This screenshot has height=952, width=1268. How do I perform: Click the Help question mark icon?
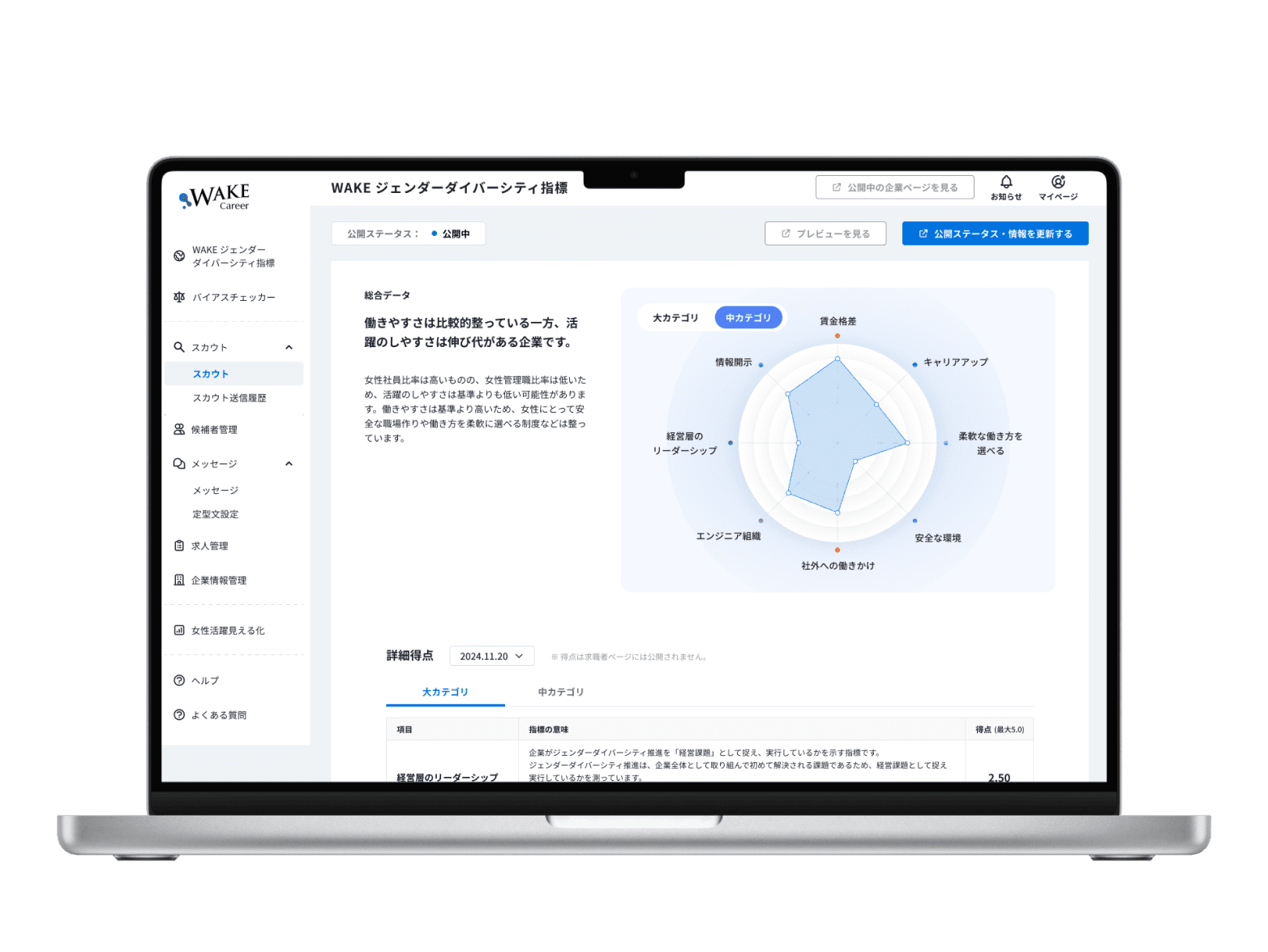[x=179, y=680]
